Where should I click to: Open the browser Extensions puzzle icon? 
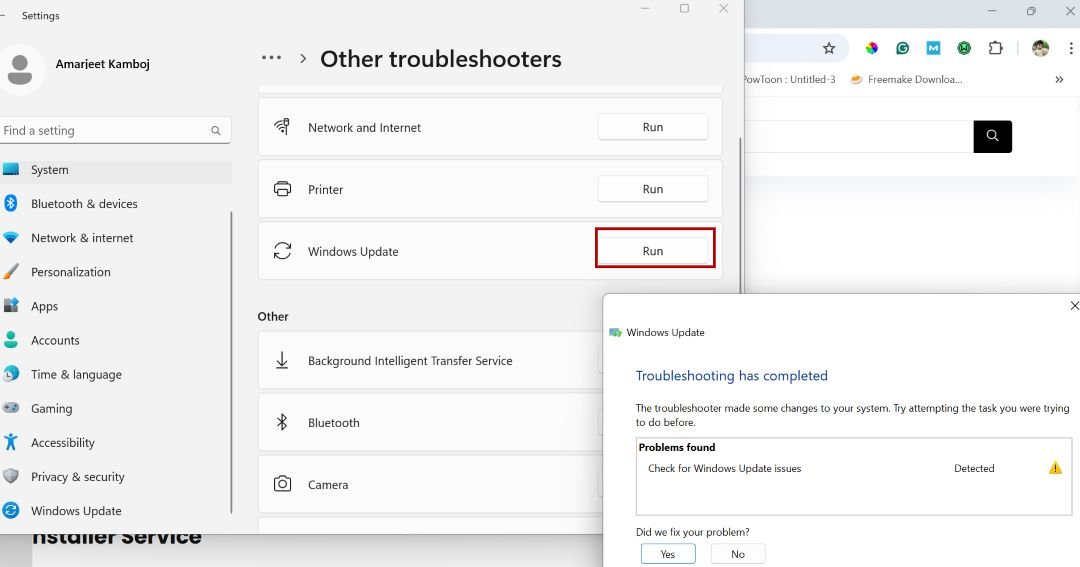(995, 48)
